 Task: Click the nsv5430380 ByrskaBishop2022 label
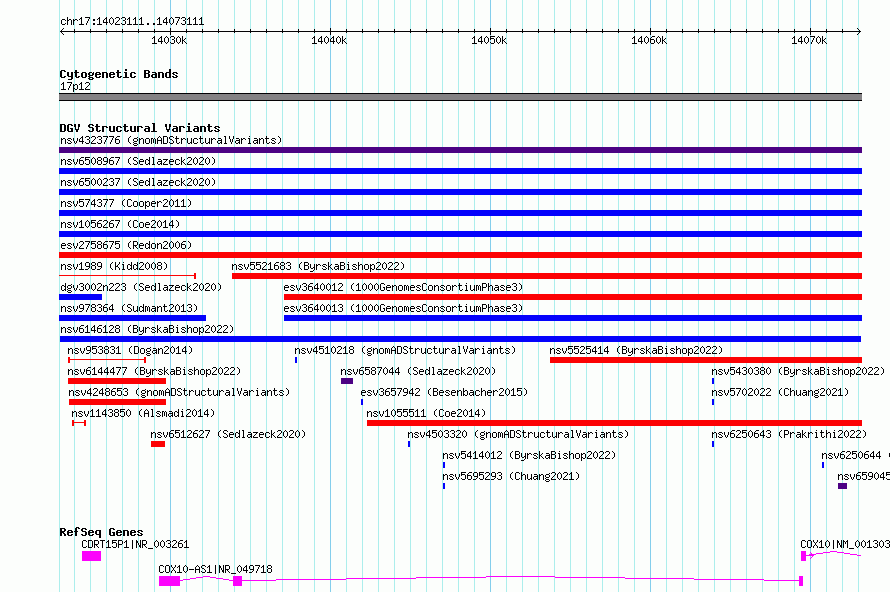pos(798,371)
